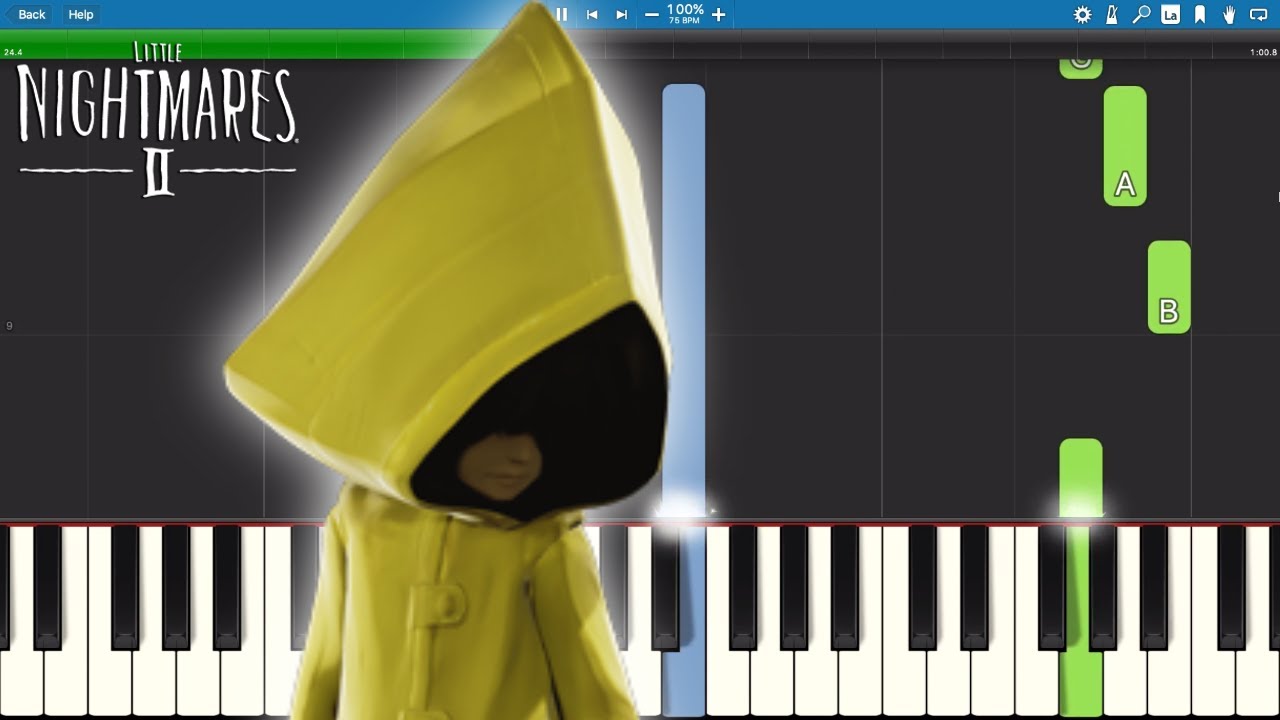Click the falling green note labeled B
Image resolution: width=1280 pixels, height=720 pixels.
click(1169, 287)
